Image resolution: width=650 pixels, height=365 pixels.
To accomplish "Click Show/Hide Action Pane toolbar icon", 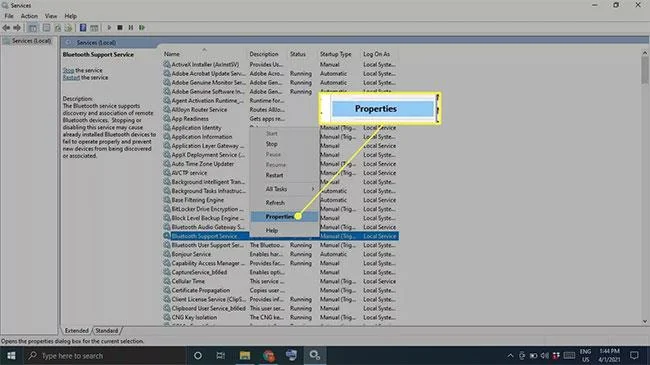I will coord(94,28).
